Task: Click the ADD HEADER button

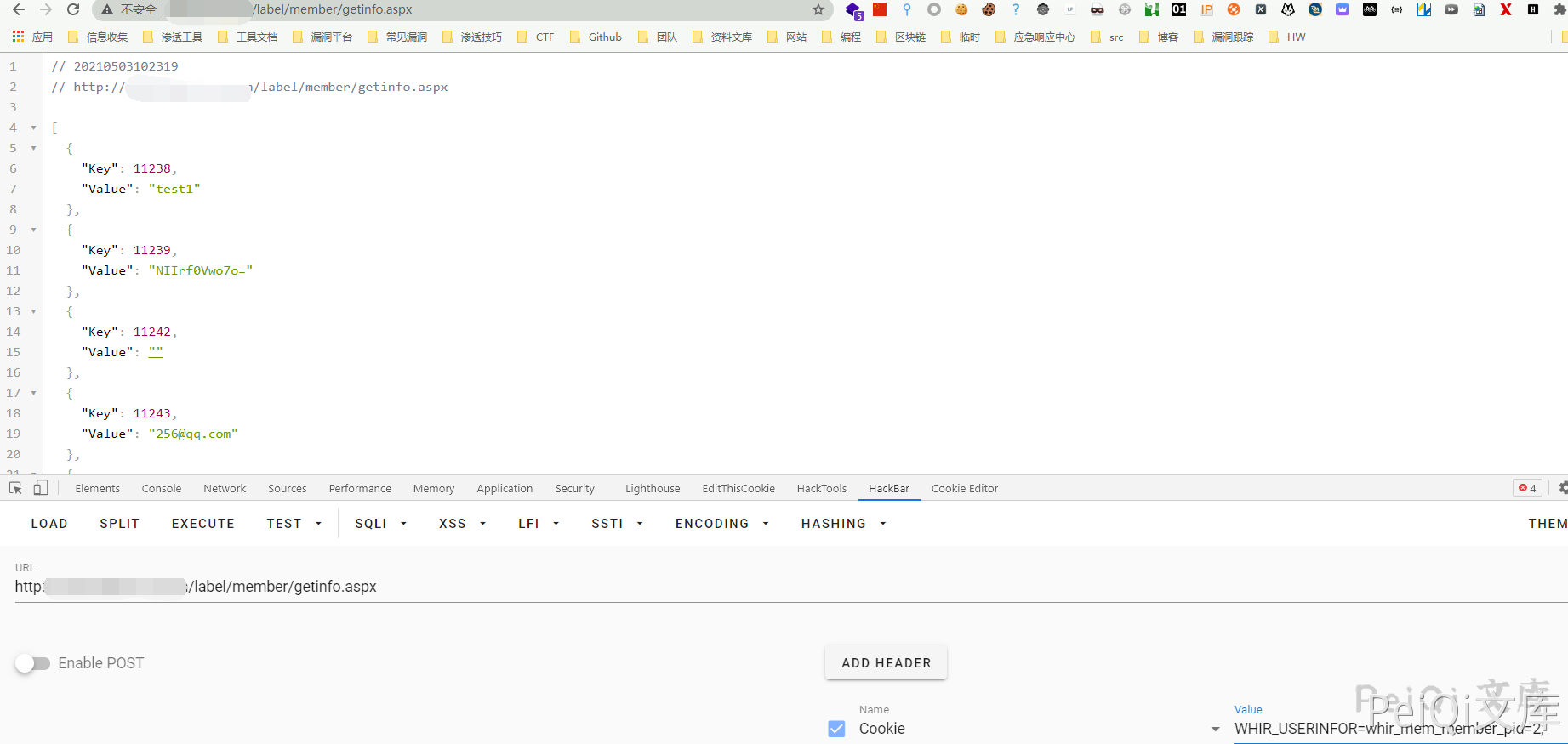Action: tap(886, 663)
